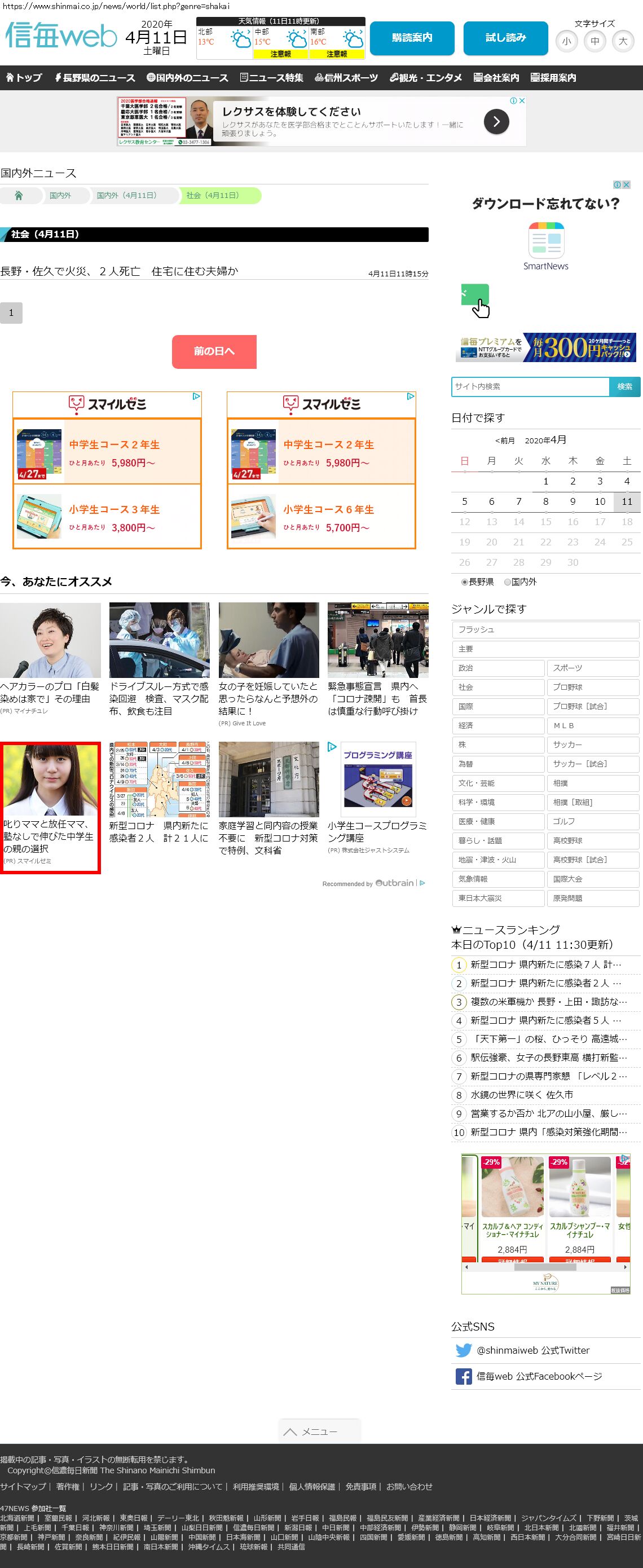Click the home icon in breadcrumb
643x1568 pixels.
[19, 195]
